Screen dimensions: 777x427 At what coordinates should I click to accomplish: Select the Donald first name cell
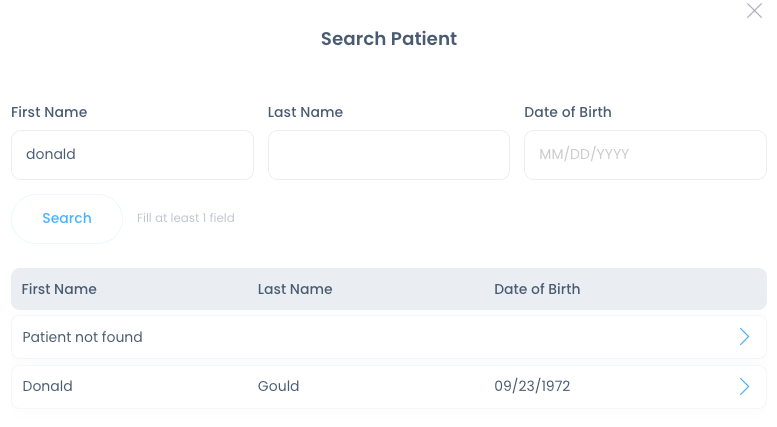click(48, 386)
